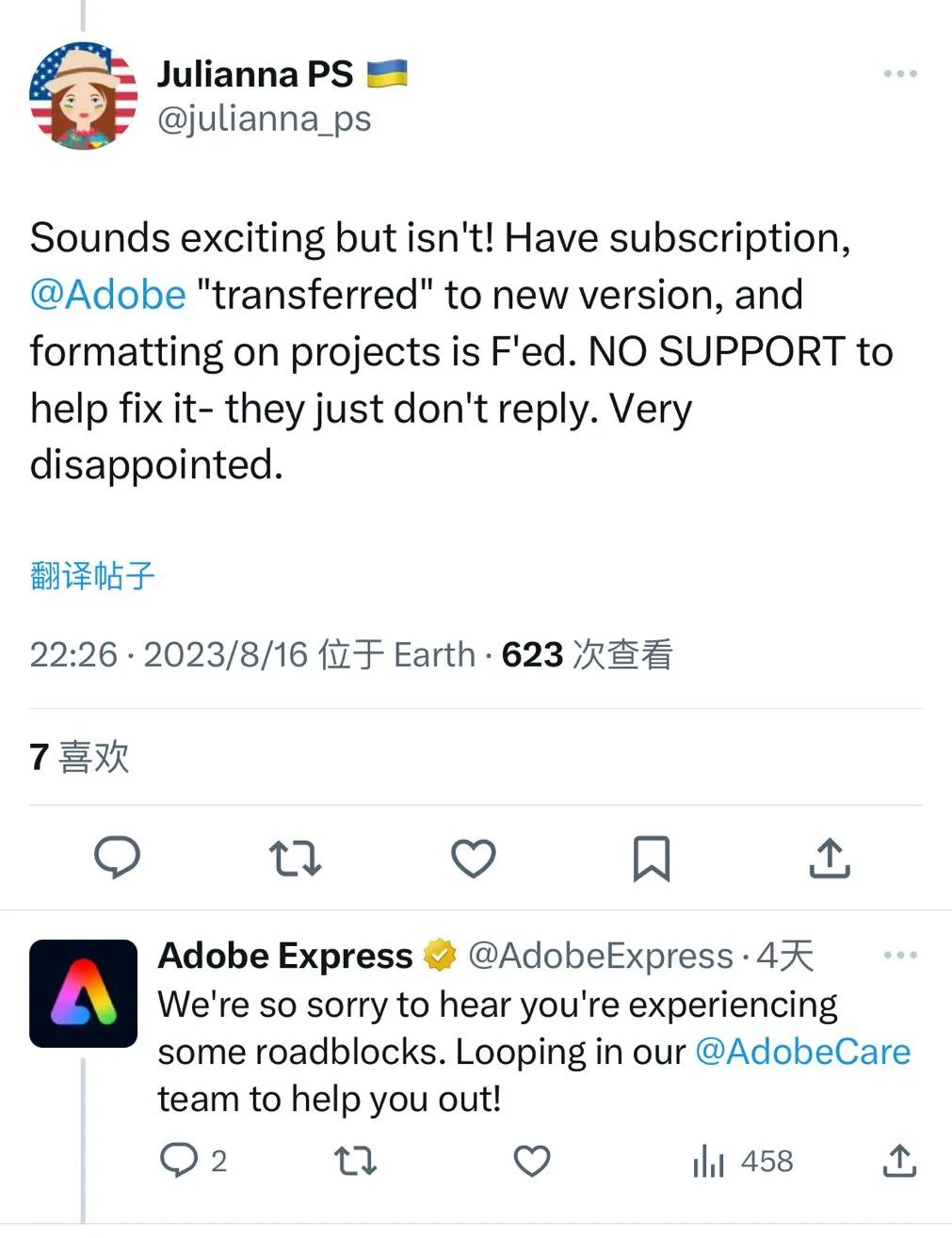Click the @Adobe mention link
This screenshot has height=1238, width=952.
[x=108, y=295]
